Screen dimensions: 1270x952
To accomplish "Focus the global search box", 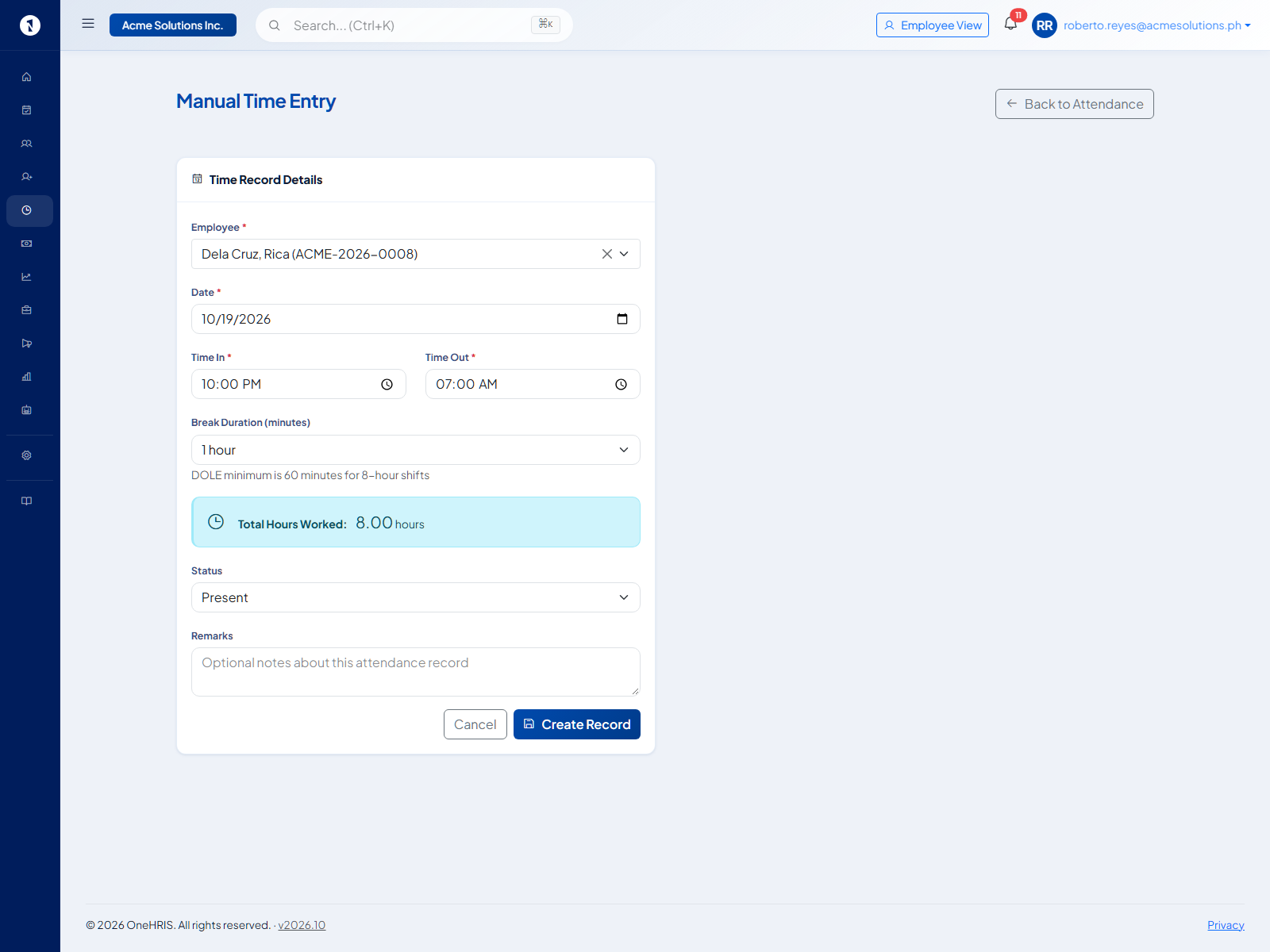I will (414, 25).
